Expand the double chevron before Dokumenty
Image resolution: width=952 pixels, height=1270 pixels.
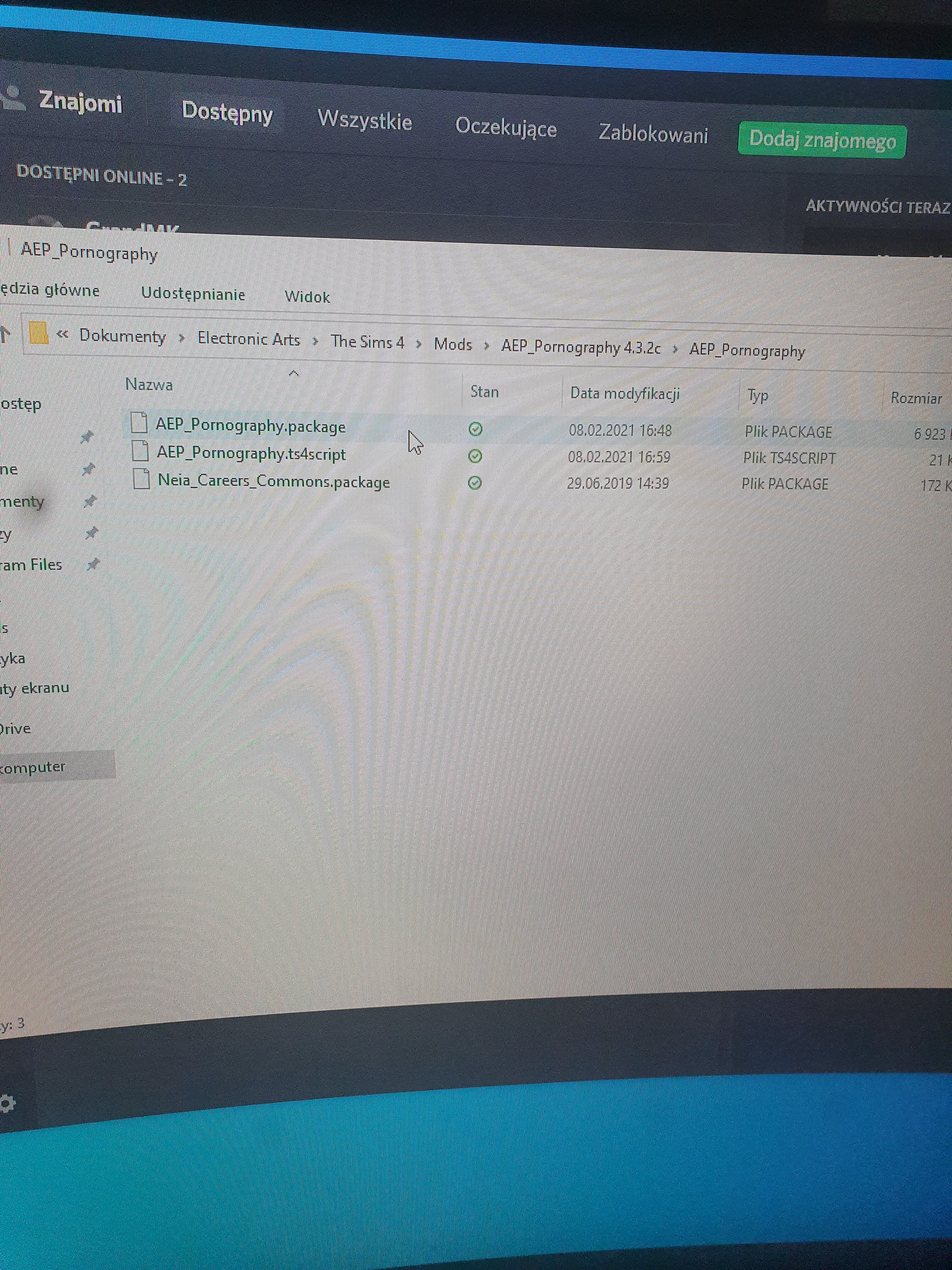(x=63, y=334)
